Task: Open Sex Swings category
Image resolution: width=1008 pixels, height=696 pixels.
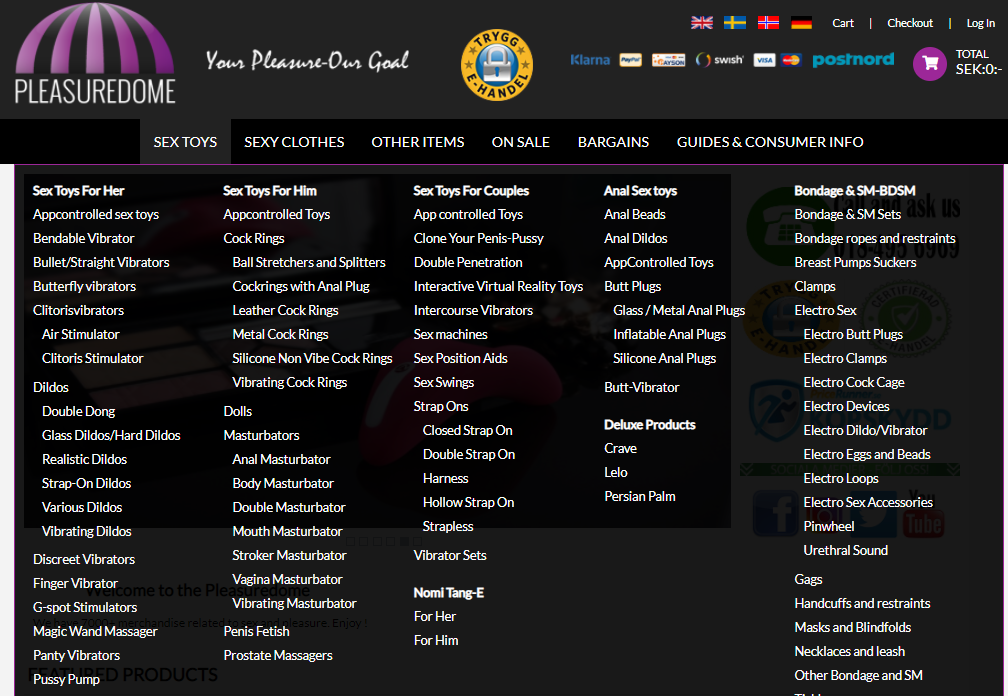Action: click(444, 382)
